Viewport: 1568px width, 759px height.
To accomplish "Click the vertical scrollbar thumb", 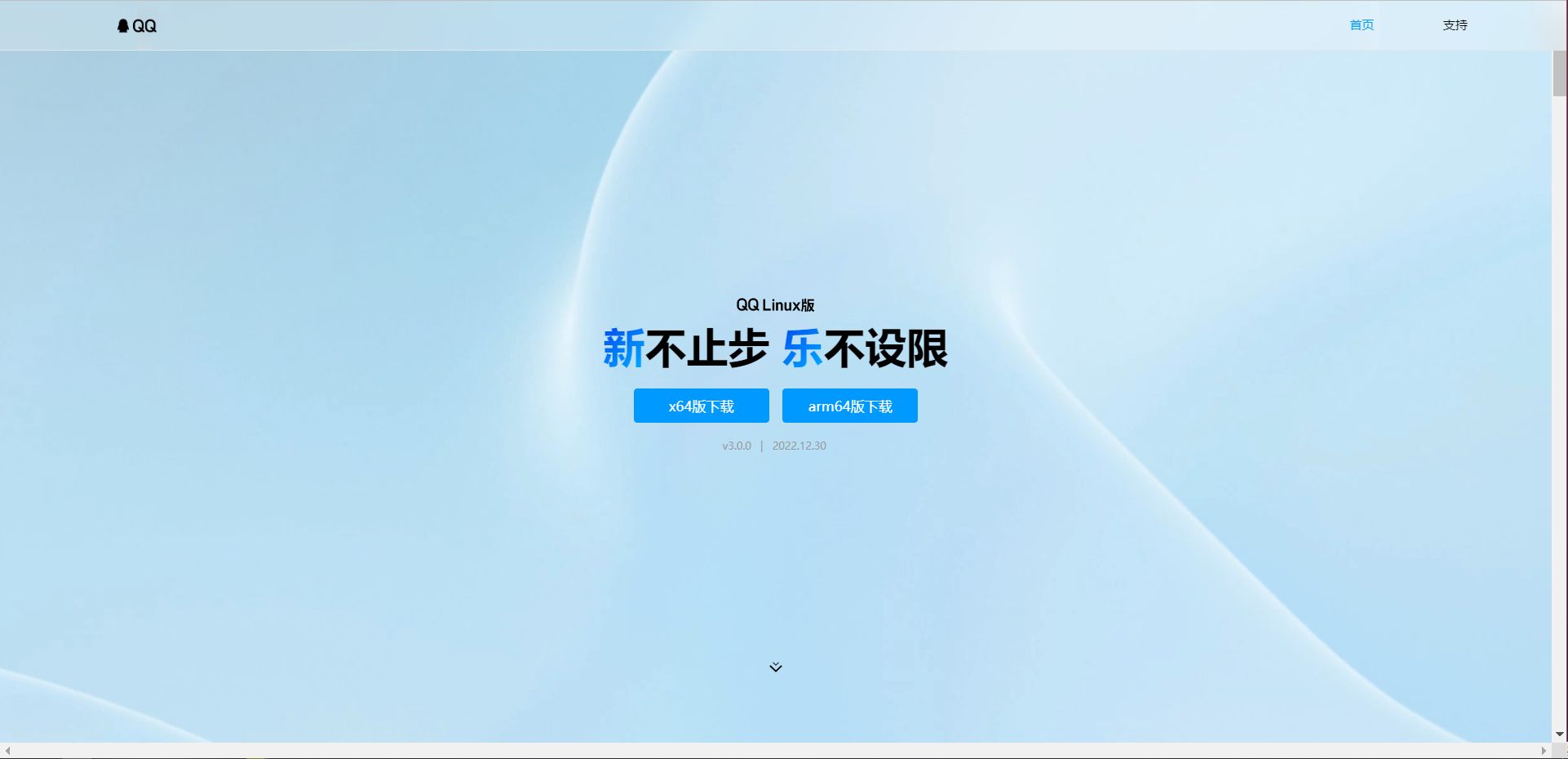I will coord(1560,73).
